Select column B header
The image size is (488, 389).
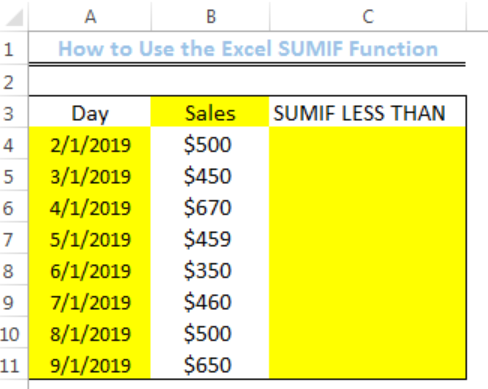(210, 16)
